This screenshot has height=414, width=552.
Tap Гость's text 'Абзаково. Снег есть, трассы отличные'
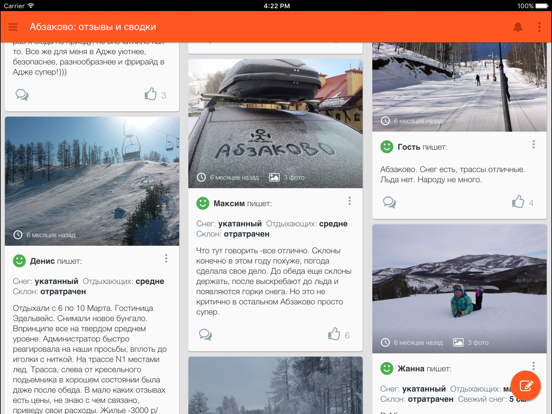(x=452, y=170)
